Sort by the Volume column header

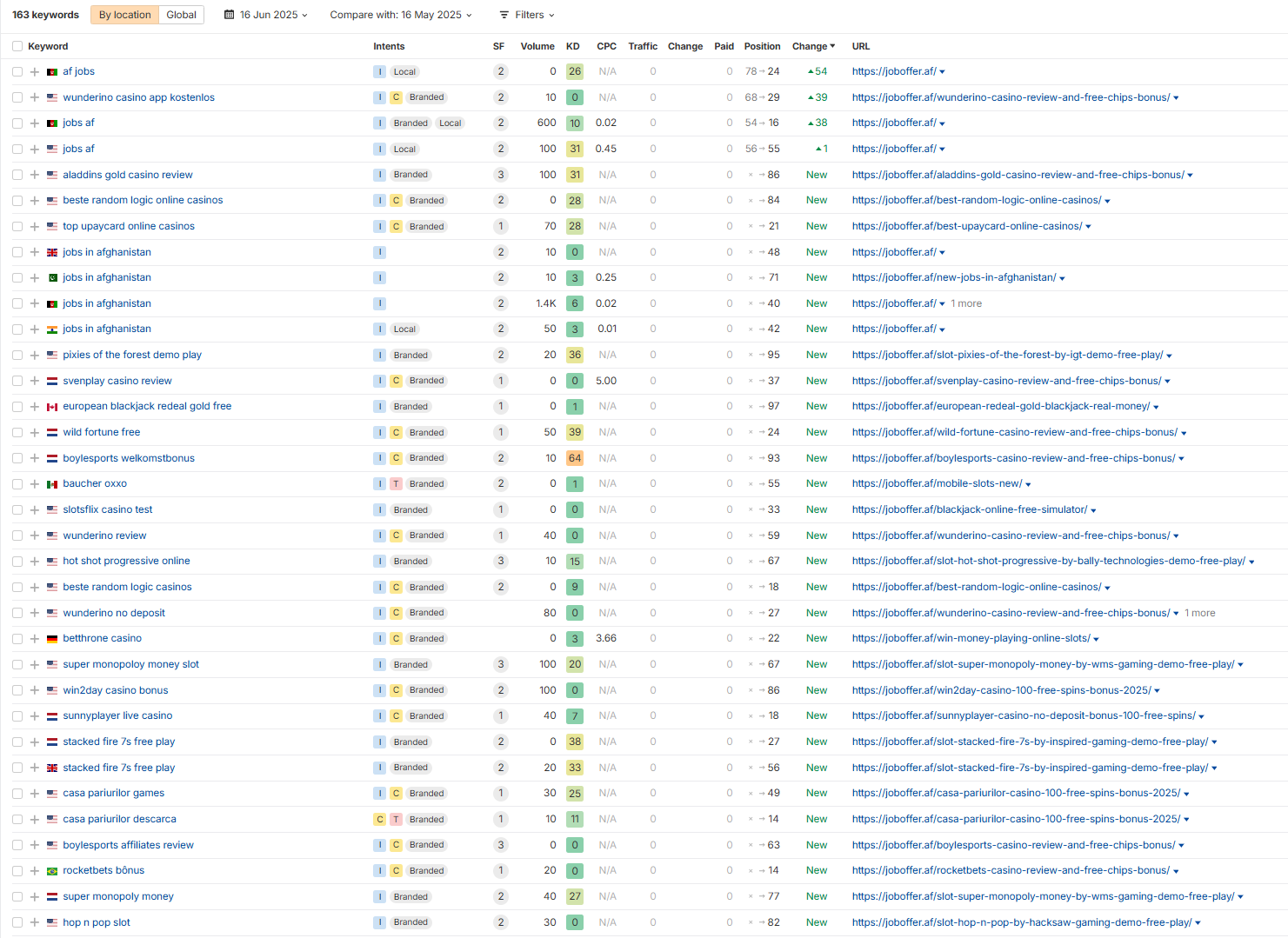pos(537,46)
